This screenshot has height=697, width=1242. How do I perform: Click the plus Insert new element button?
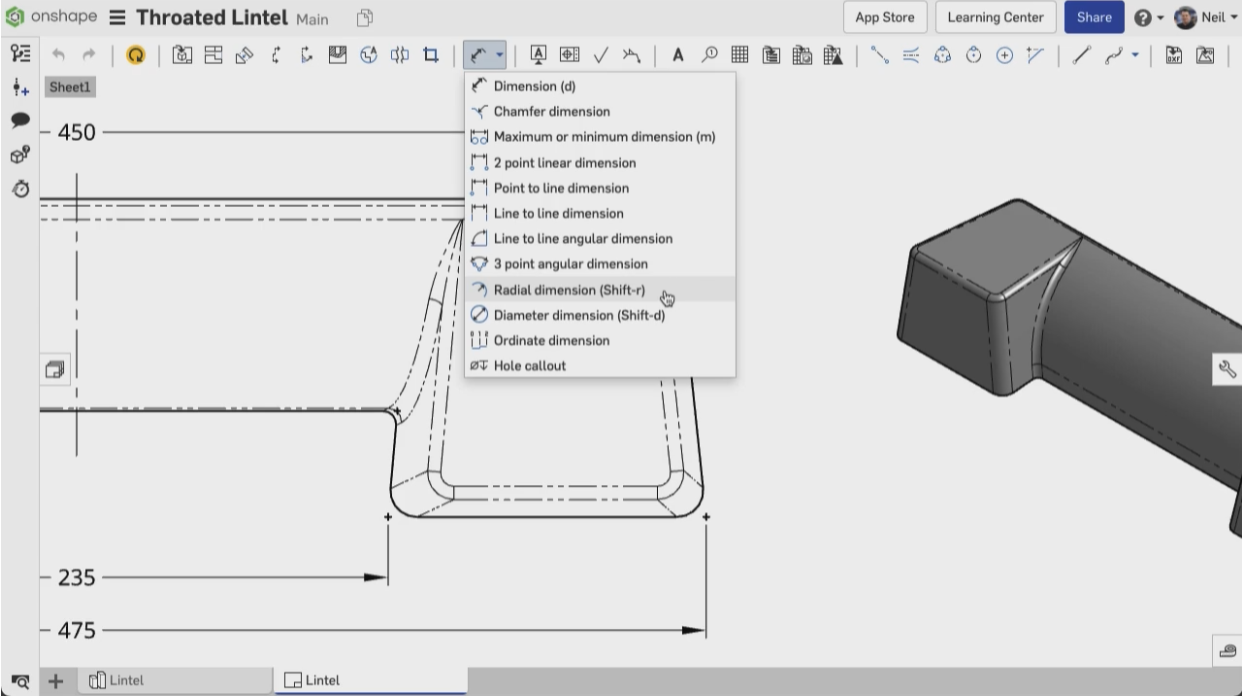coord(56,681)
